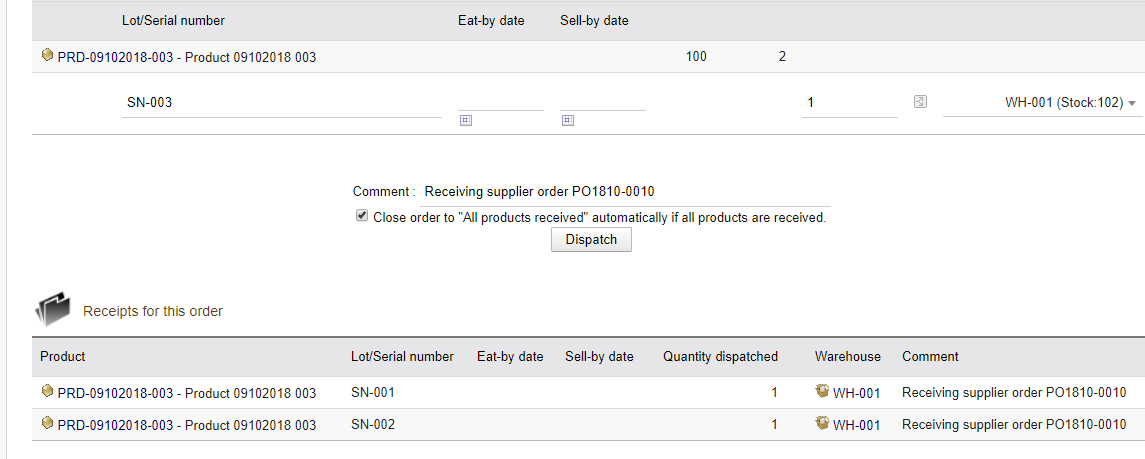Open PRD-09102018-003 link in the dispatch row
This screenshot has width=1145, height=459.
point(115,57)
